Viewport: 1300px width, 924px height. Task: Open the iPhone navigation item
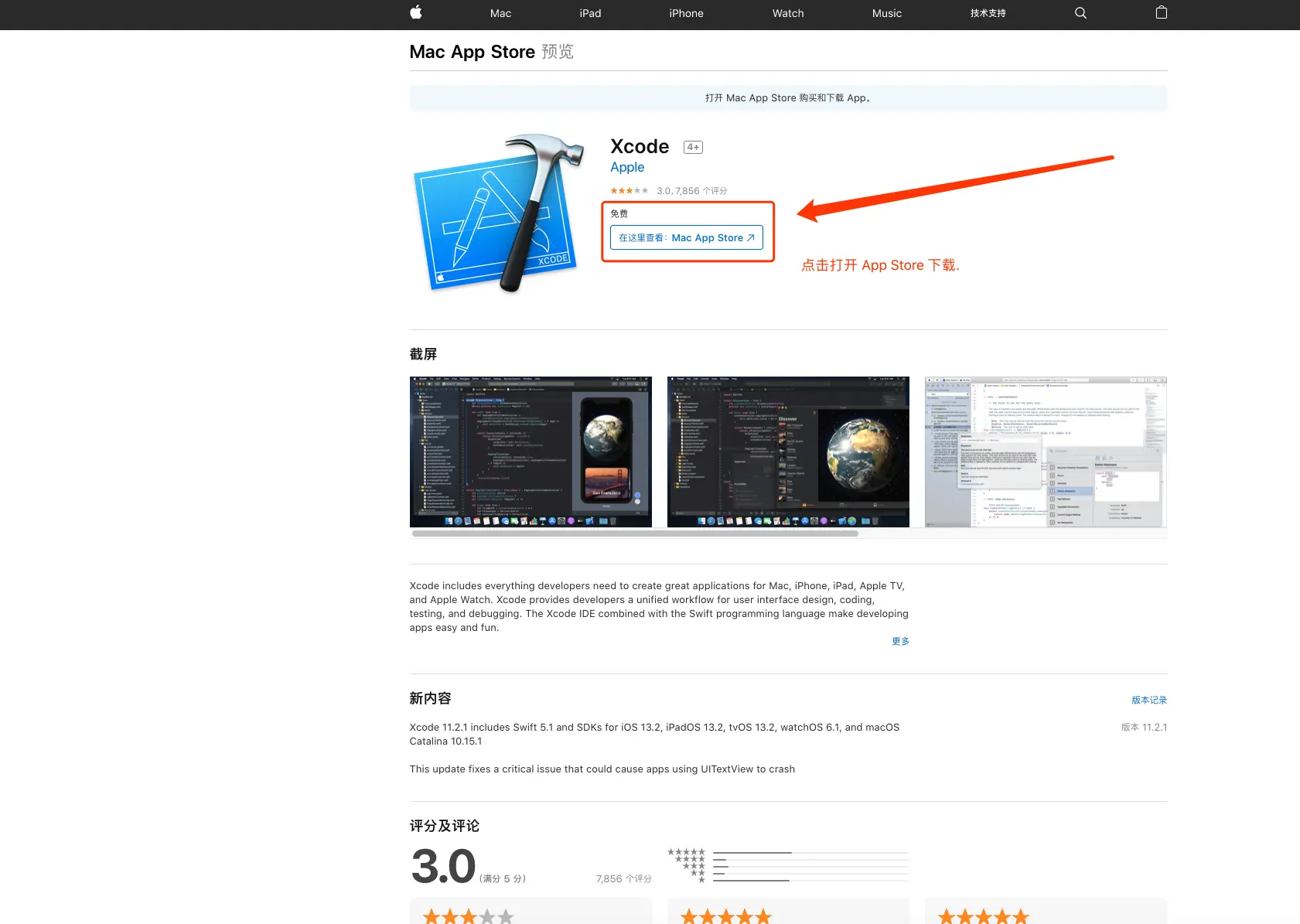click(x=685, y=13)
